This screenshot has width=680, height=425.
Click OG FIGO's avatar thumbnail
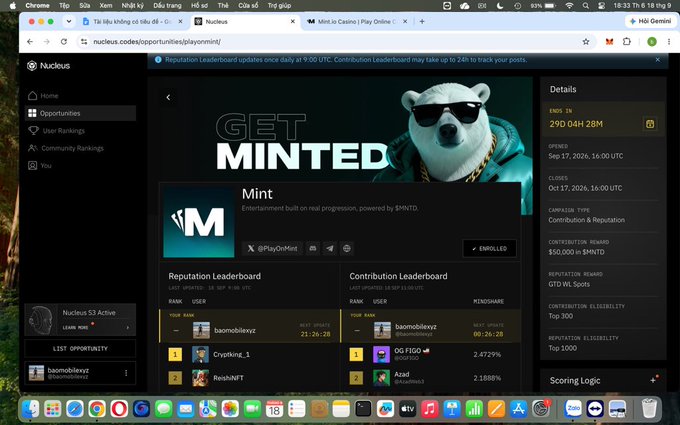point(382,354)
